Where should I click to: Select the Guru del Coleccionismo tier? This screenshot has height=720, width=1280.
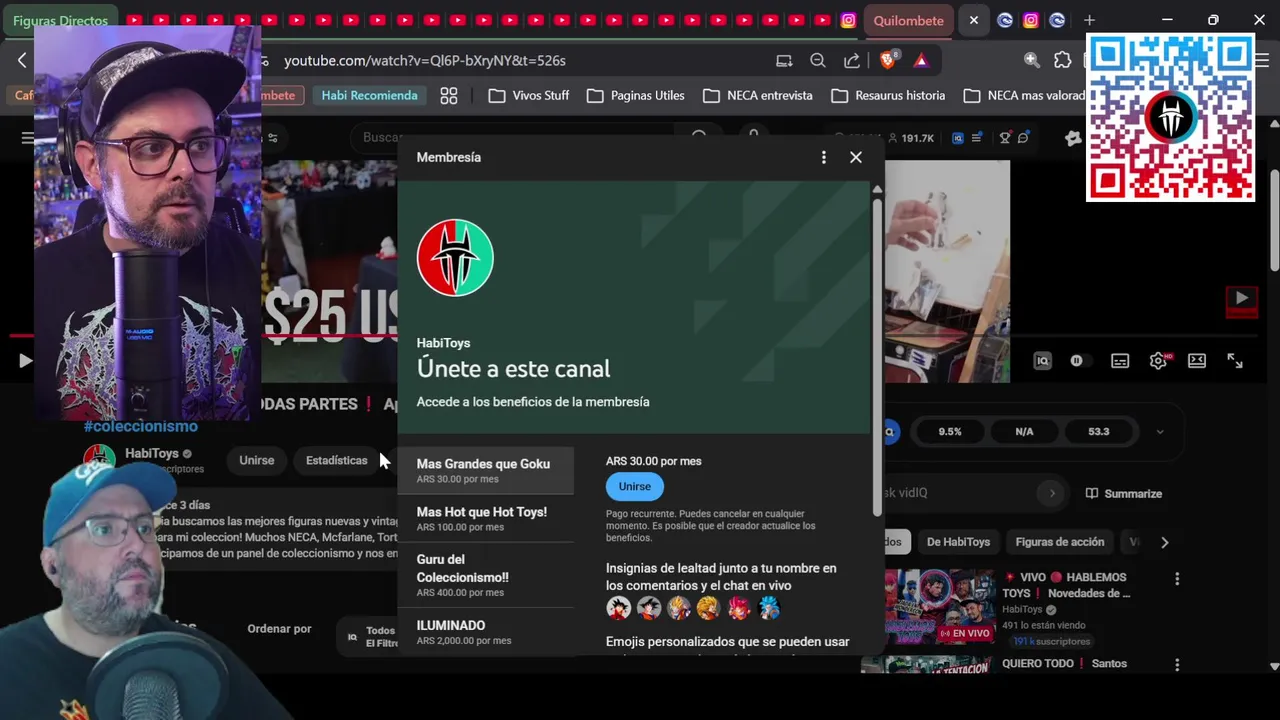[485, 575]
